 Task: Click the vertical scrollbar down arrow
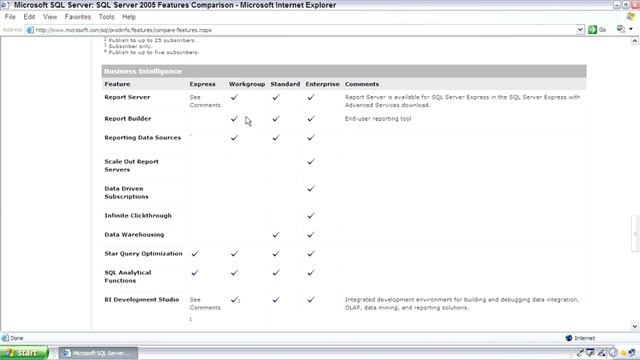[x=635, y=326]
